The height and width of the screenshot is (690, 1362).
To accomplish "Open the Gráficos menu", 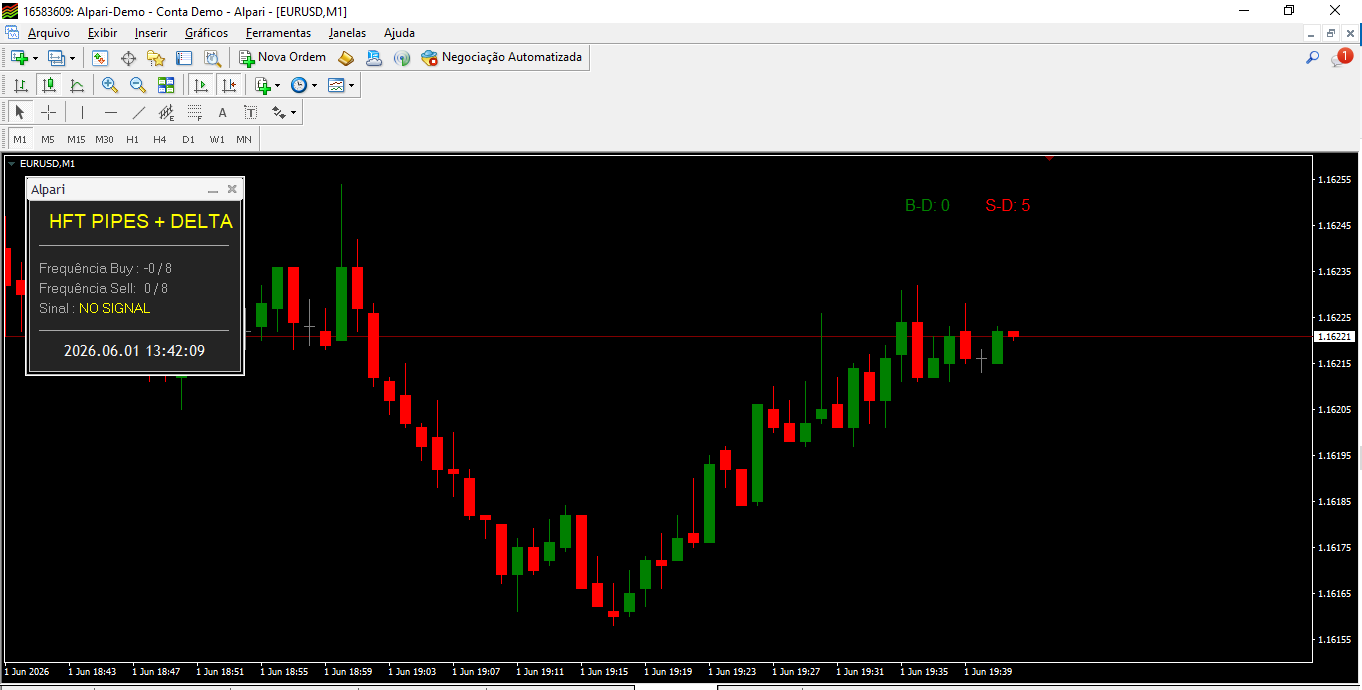I will 206,33.
